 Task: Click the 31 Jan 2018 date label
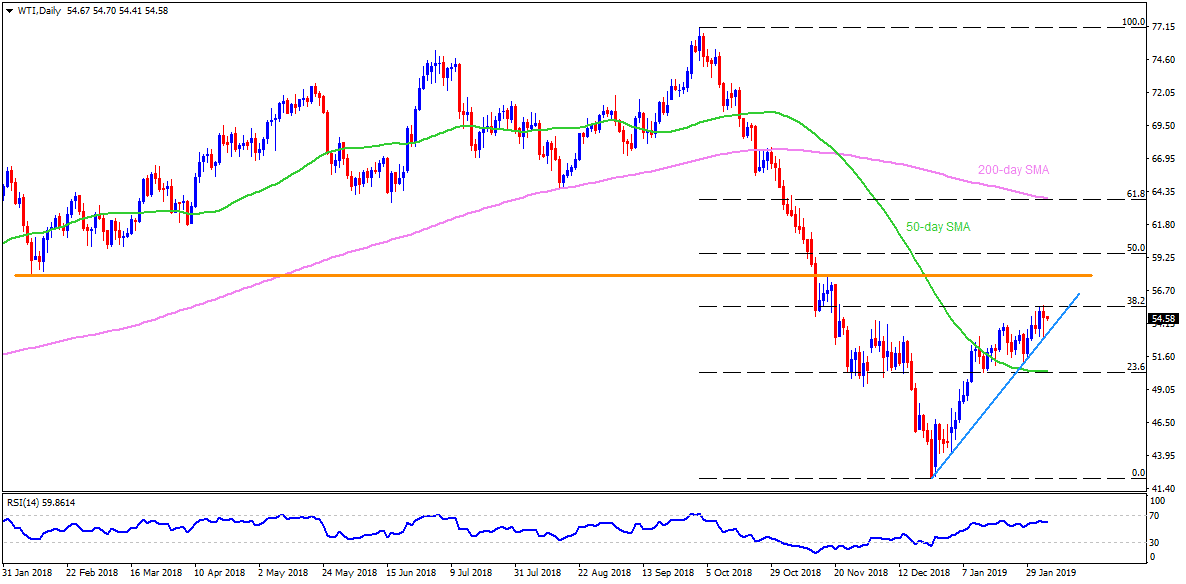(30, 574)
